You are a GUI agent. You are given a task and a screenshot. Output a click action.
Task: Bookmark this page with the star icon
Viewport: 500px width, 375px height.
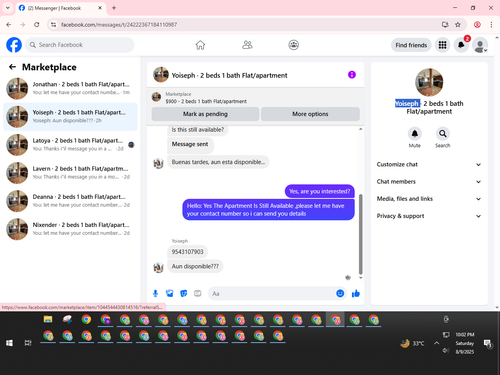pos(458,24)
